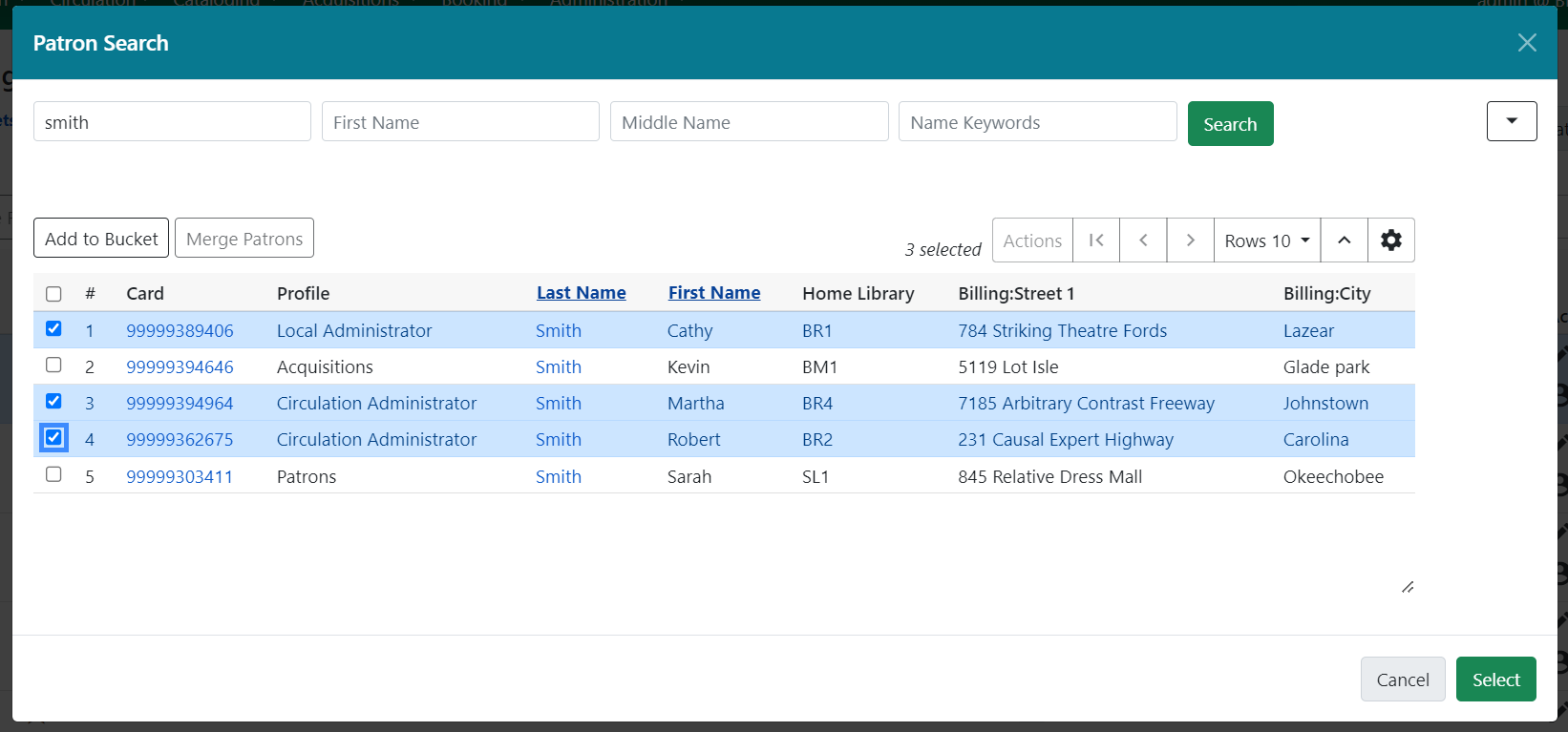Go to next results page
The width and height of the screenshot is (1568, 732).
[1190, 241]
